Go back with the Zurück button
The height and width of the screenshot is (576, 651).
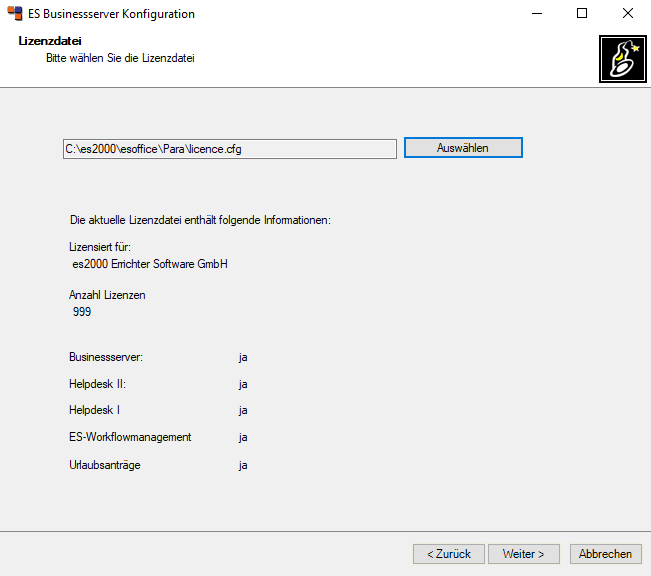[x=449, y=554]
